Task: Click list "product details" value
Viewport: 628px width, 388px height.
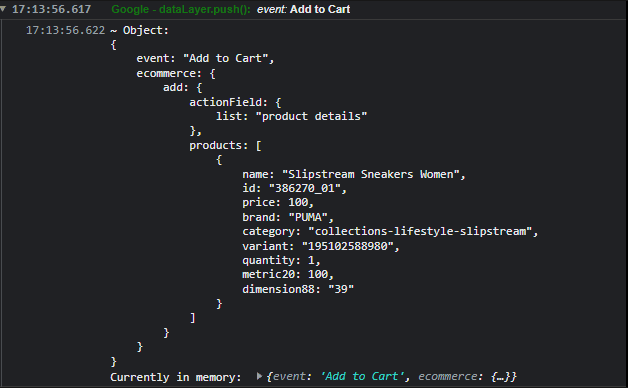Action: point(311,116)
